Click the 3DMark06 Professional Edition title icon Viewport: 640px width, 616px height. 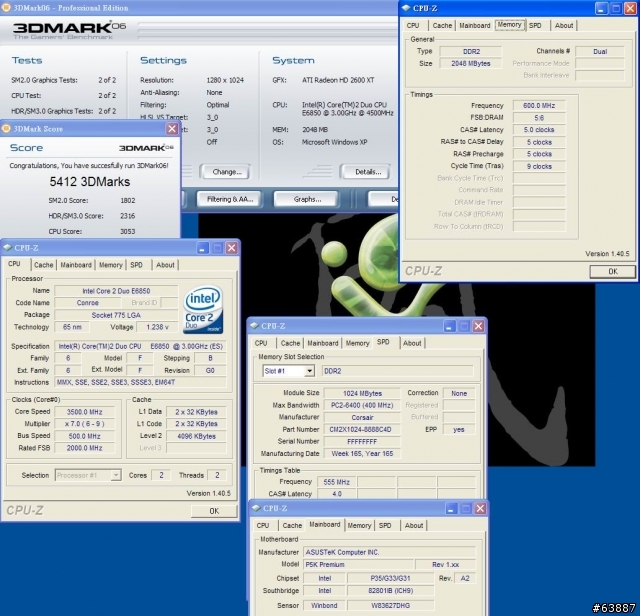tap(6, 7)
